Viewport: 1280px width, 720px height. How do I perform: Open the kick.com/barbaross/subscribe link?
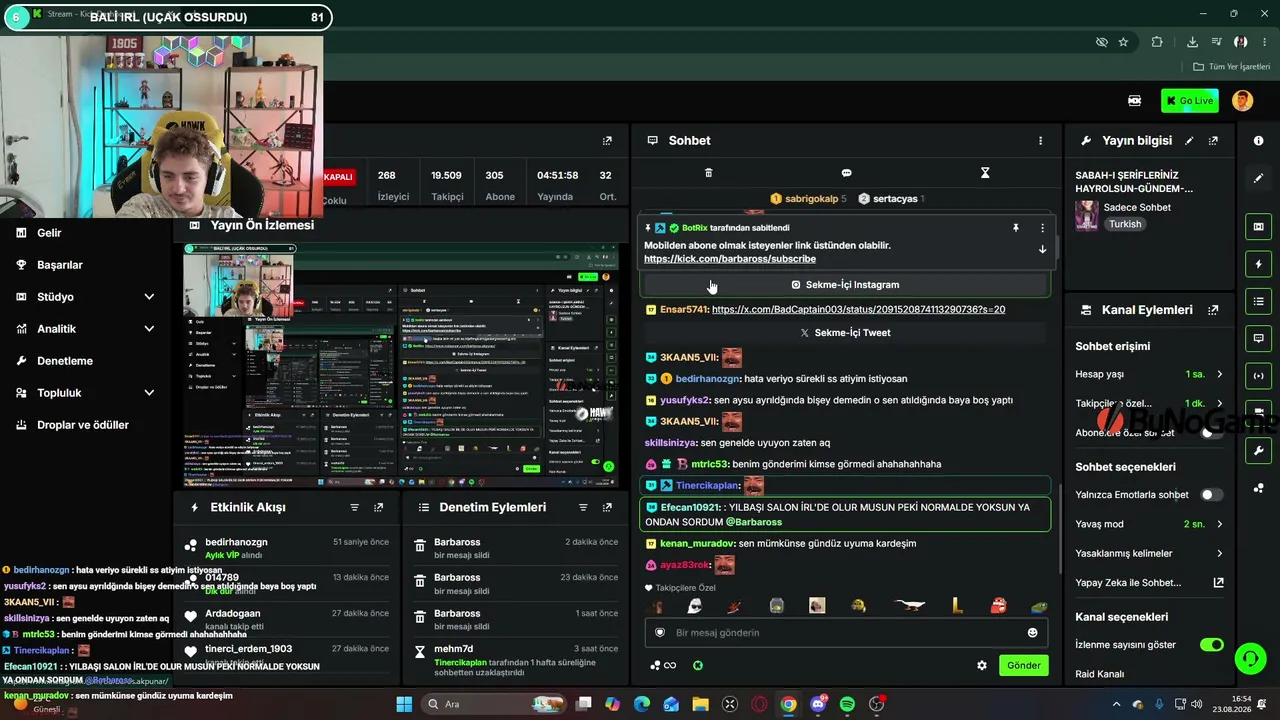tap(730, 259)
